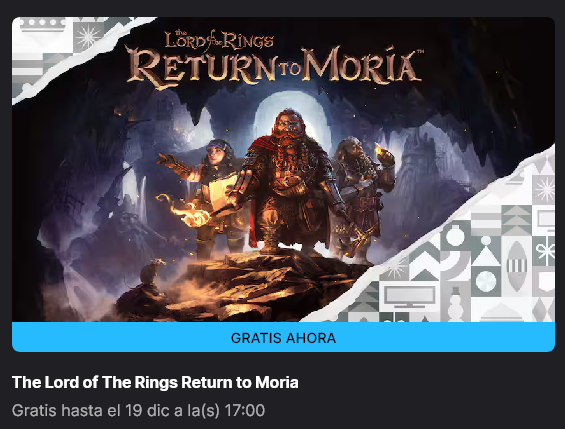
Task: Open The Lord of The Rings Return to Moria title
Action: coord(155,383)
